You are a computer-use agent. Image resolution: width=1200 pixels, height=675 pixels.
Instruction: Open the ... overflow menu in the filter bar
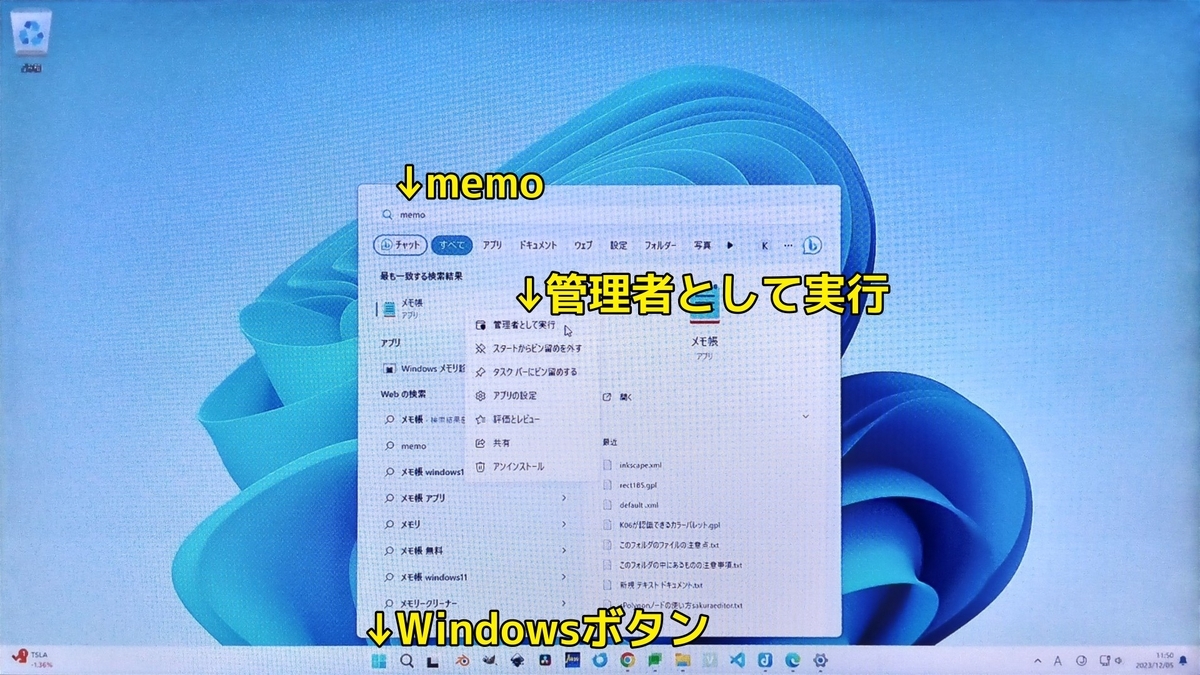pos(788,246)
